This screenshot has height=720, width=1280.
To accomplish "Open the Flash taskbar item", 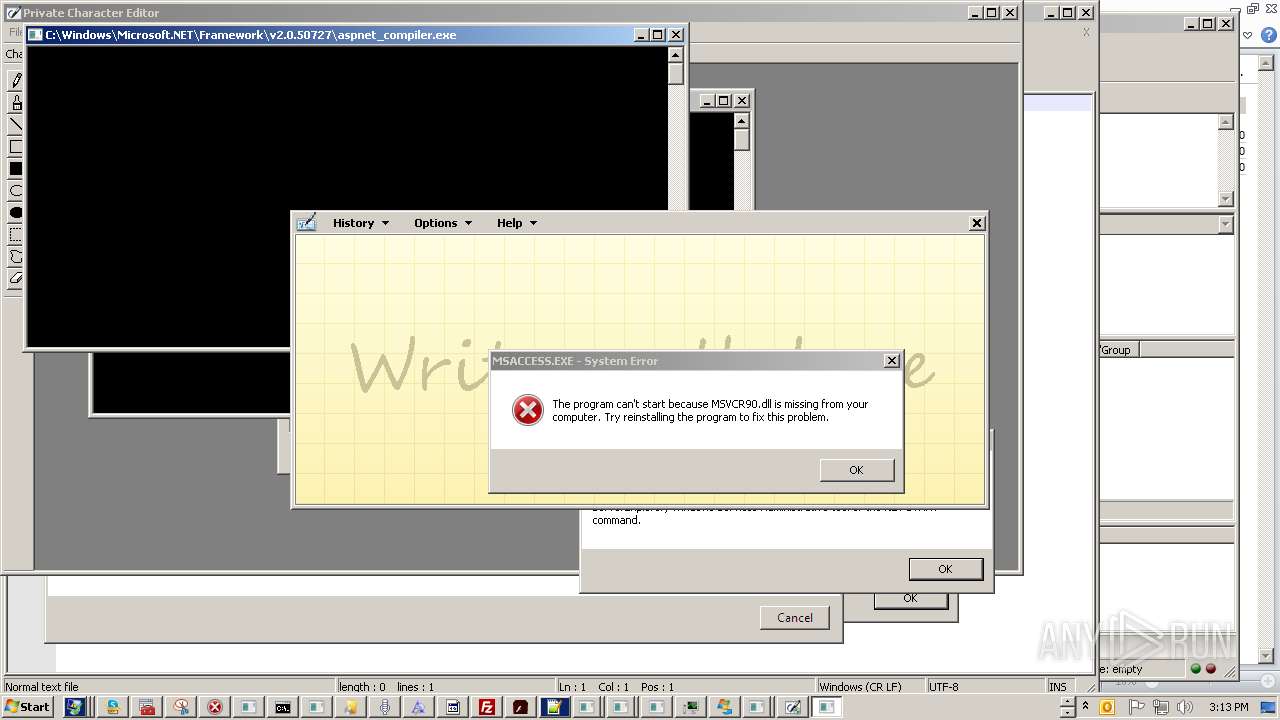I will pyautogui.click(x=520, y=707).
